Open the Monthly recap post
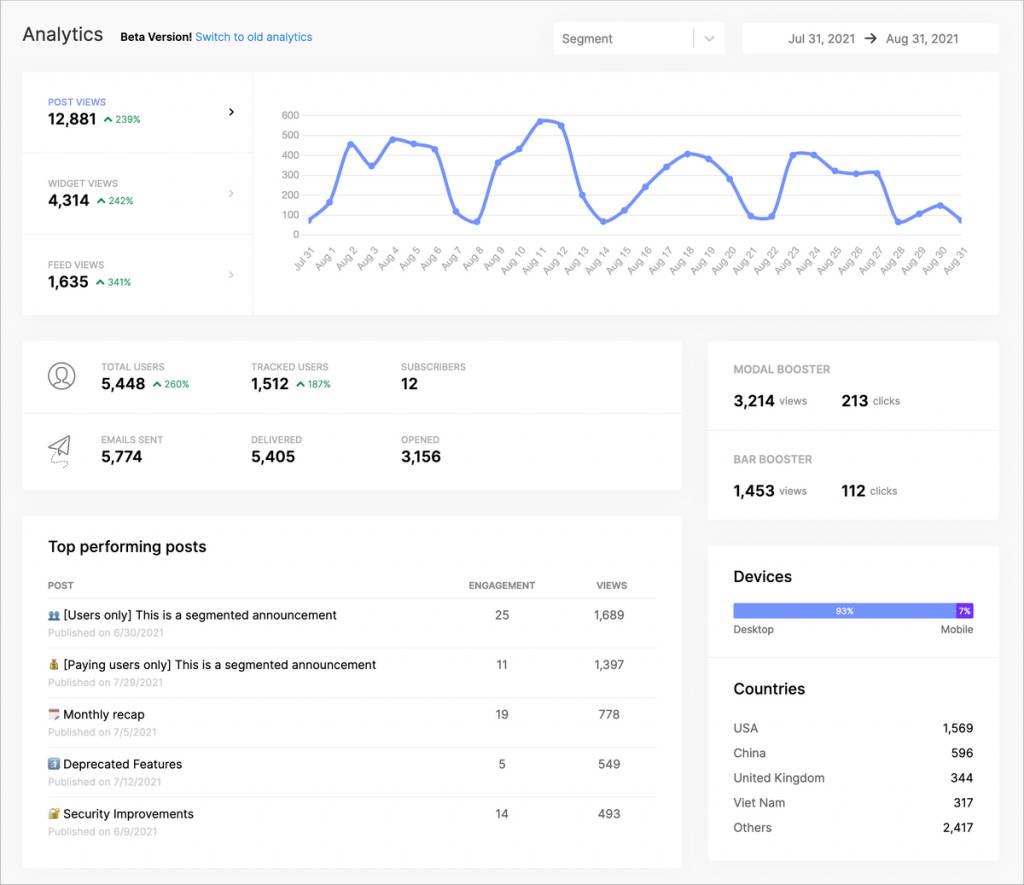 coord(104,715)
